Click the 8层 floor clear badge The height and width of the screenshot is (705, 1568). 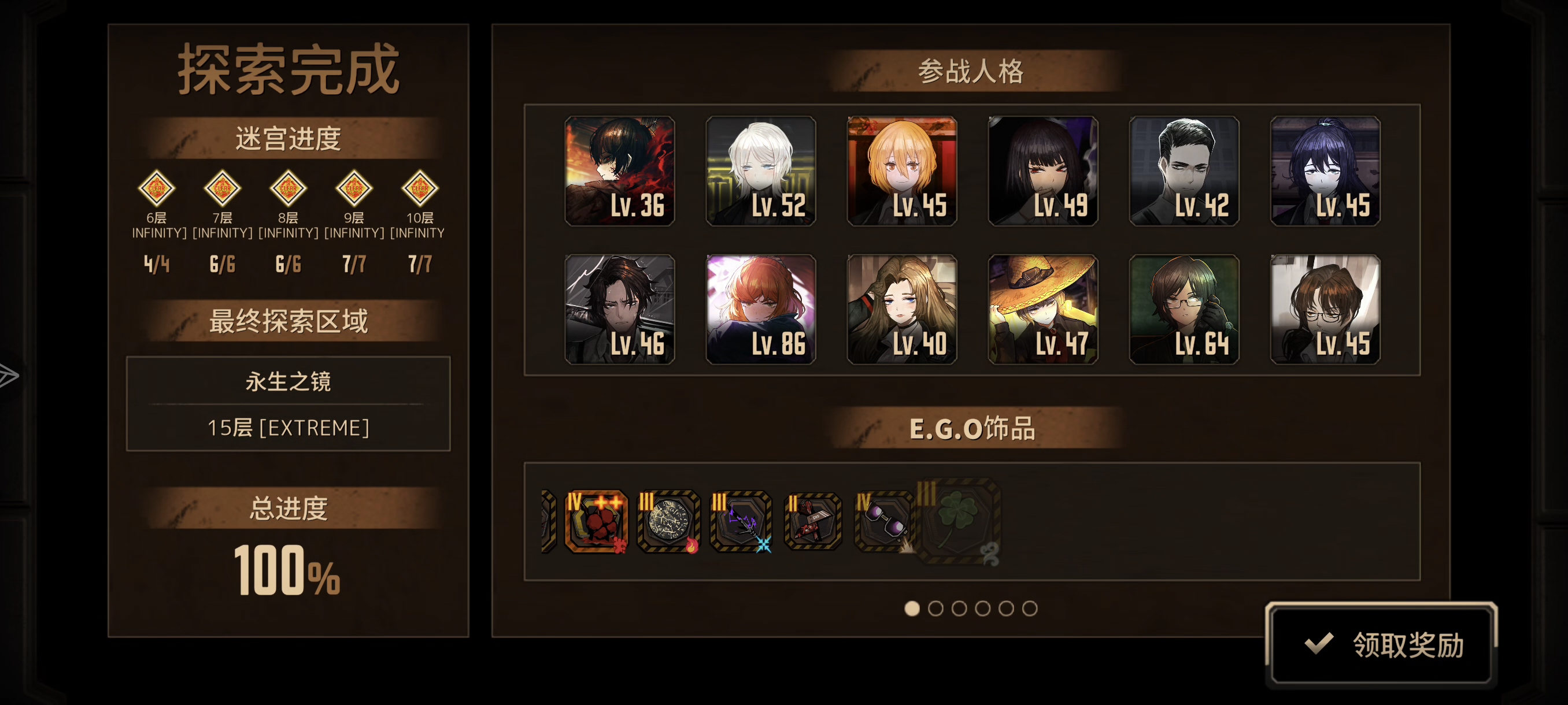point(289,188)
